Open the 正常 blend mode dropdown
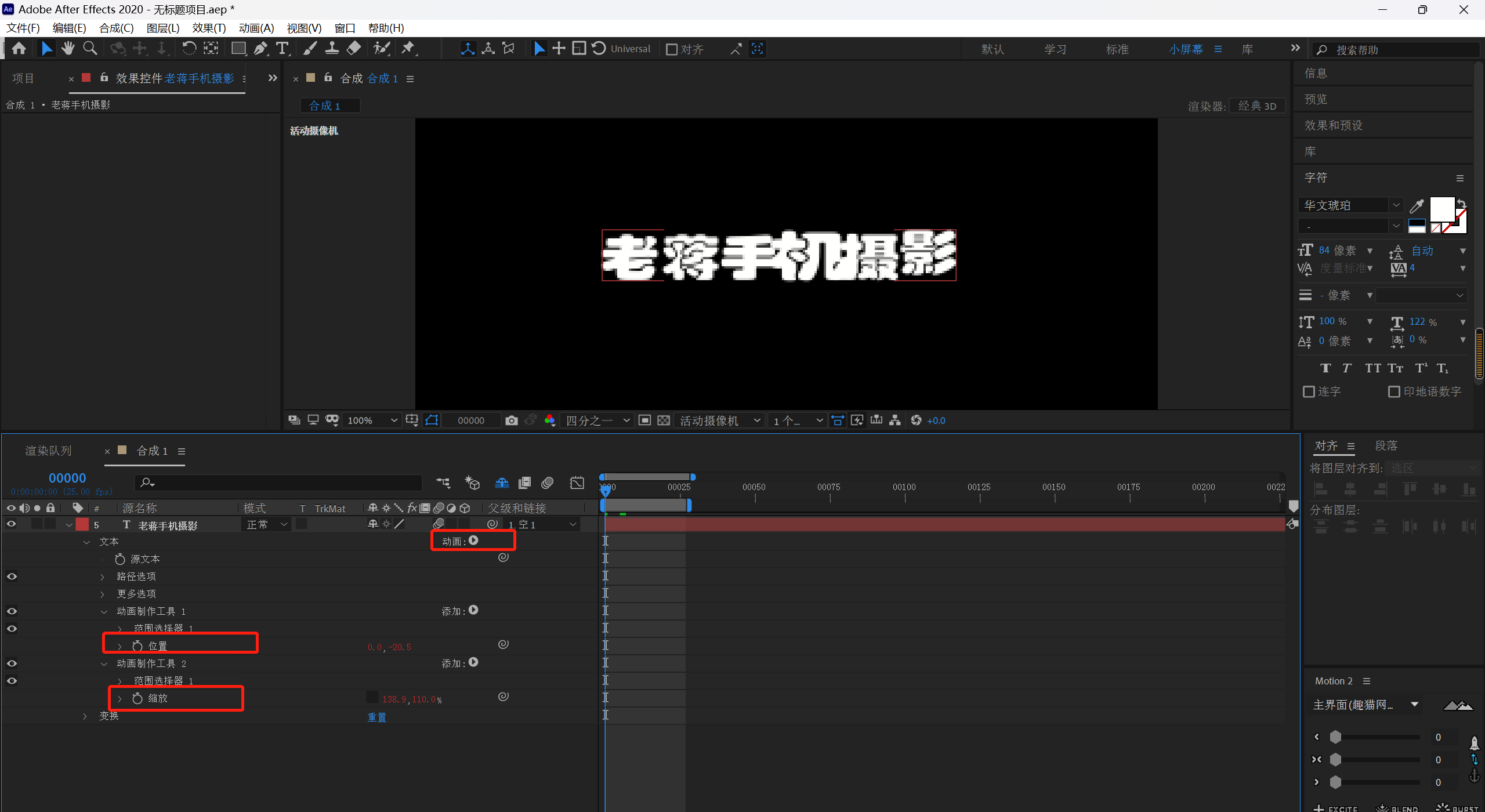This screenshot has height=812, width=1485. (x=267, y=524)
